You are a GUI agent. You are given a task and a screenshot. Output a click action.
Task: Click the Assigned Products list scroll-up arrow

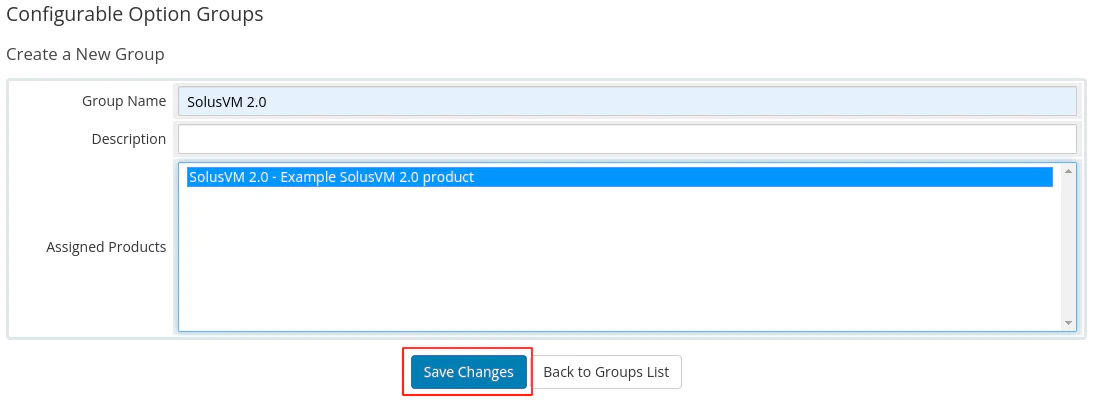point(1068,170)
